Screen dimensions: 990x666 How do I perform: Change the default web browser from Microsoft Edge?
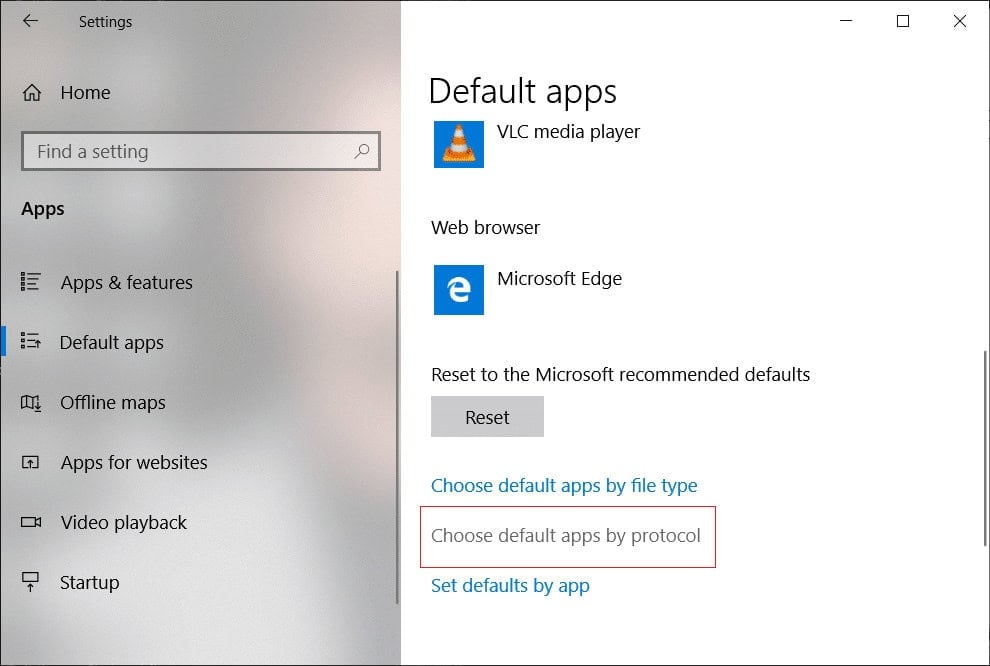tap(558, 279)
